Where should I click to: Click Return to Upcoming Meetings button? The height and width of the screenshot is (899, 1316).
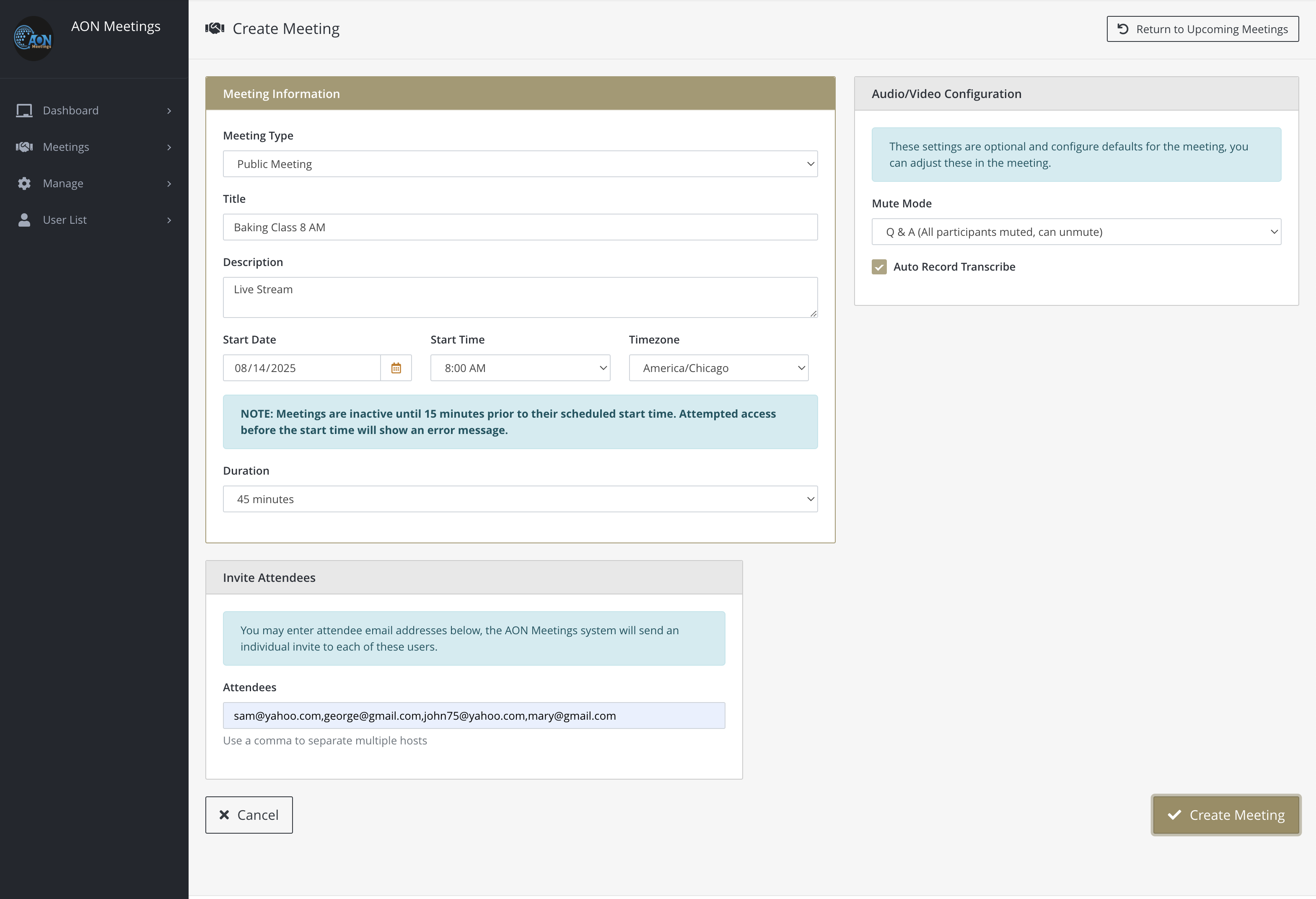pos(1202,29)
